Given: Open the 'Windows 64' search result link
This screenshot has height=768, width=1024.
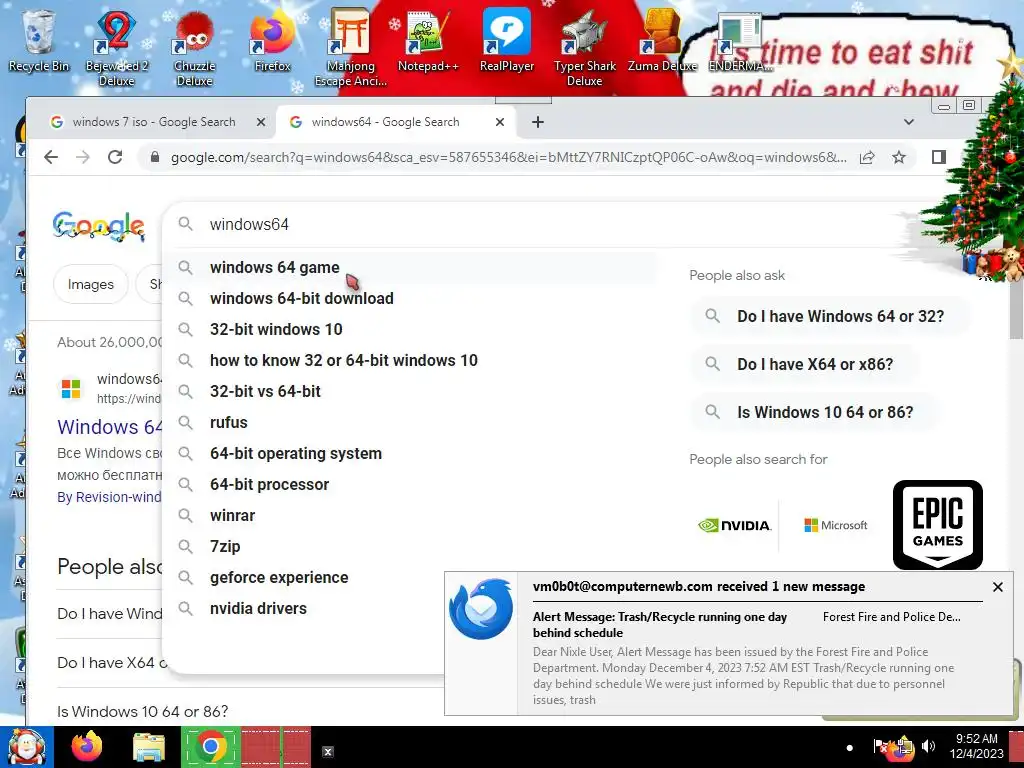Looking at the screenshot, I should pos(110,427).
